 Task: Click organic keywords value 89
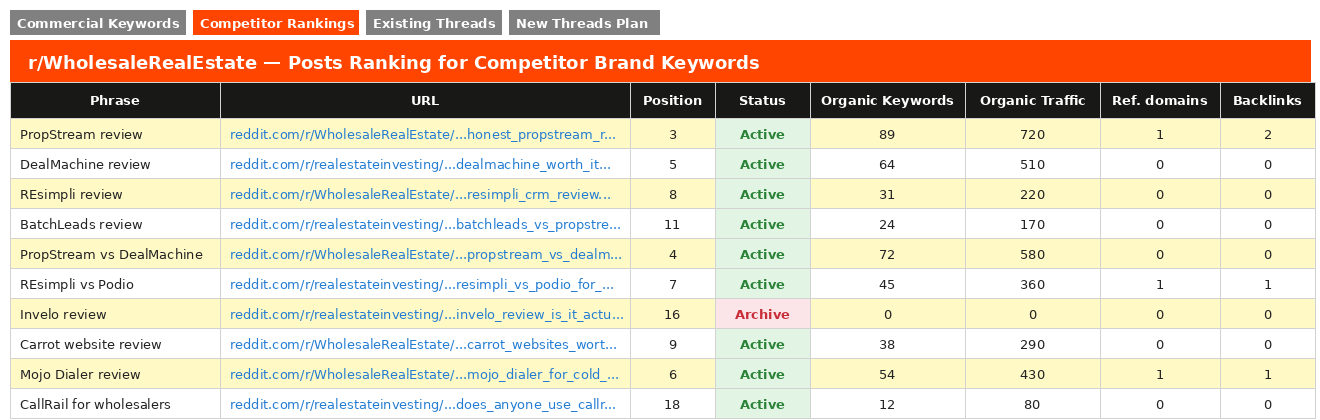[887, 134]
